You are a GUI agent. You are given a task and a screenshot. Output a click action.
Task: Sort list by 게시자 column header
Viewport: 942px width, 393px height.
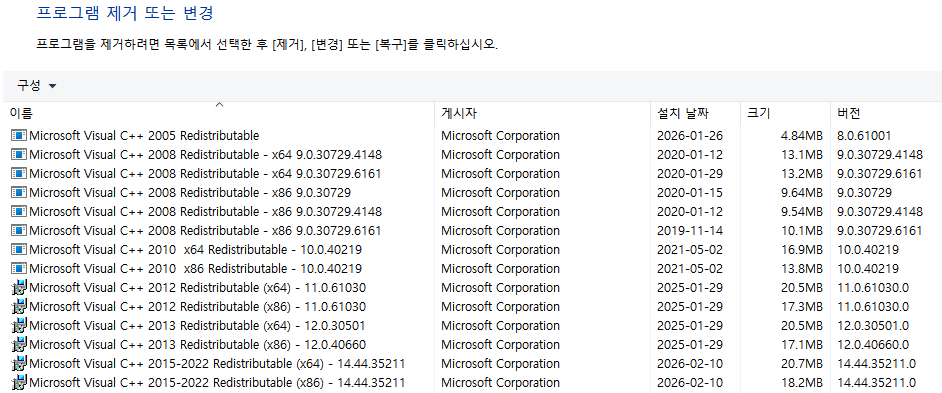[542, 113]
